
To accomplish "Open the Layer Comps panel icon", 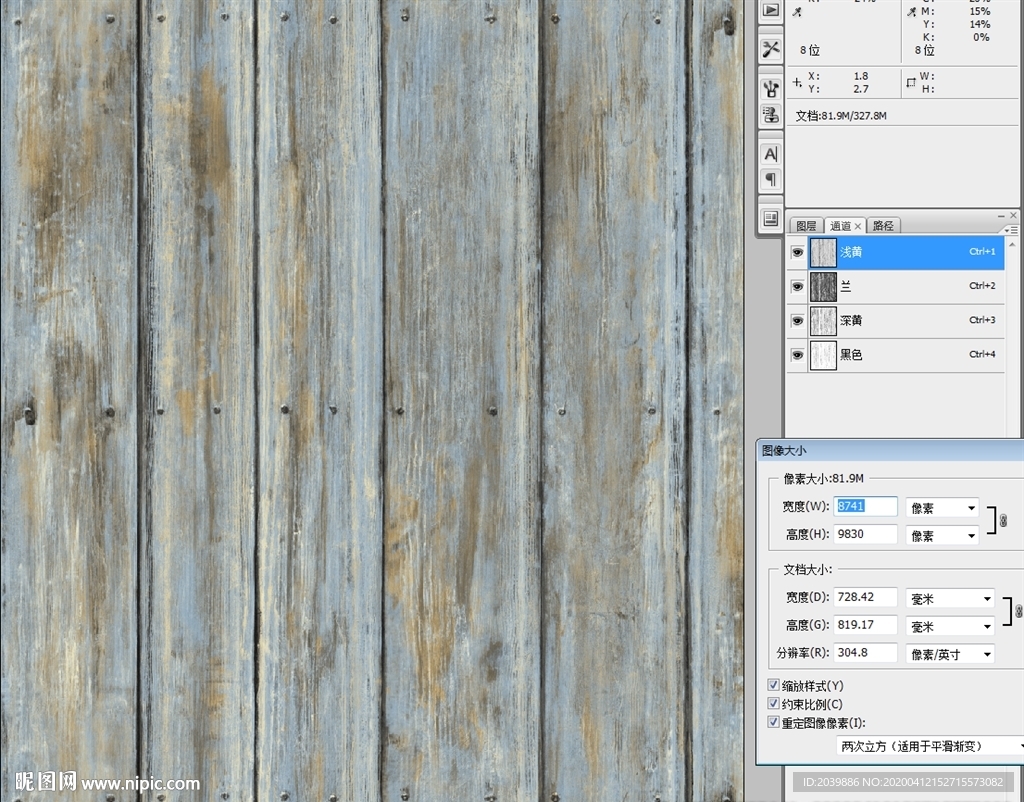I will 771,218.
